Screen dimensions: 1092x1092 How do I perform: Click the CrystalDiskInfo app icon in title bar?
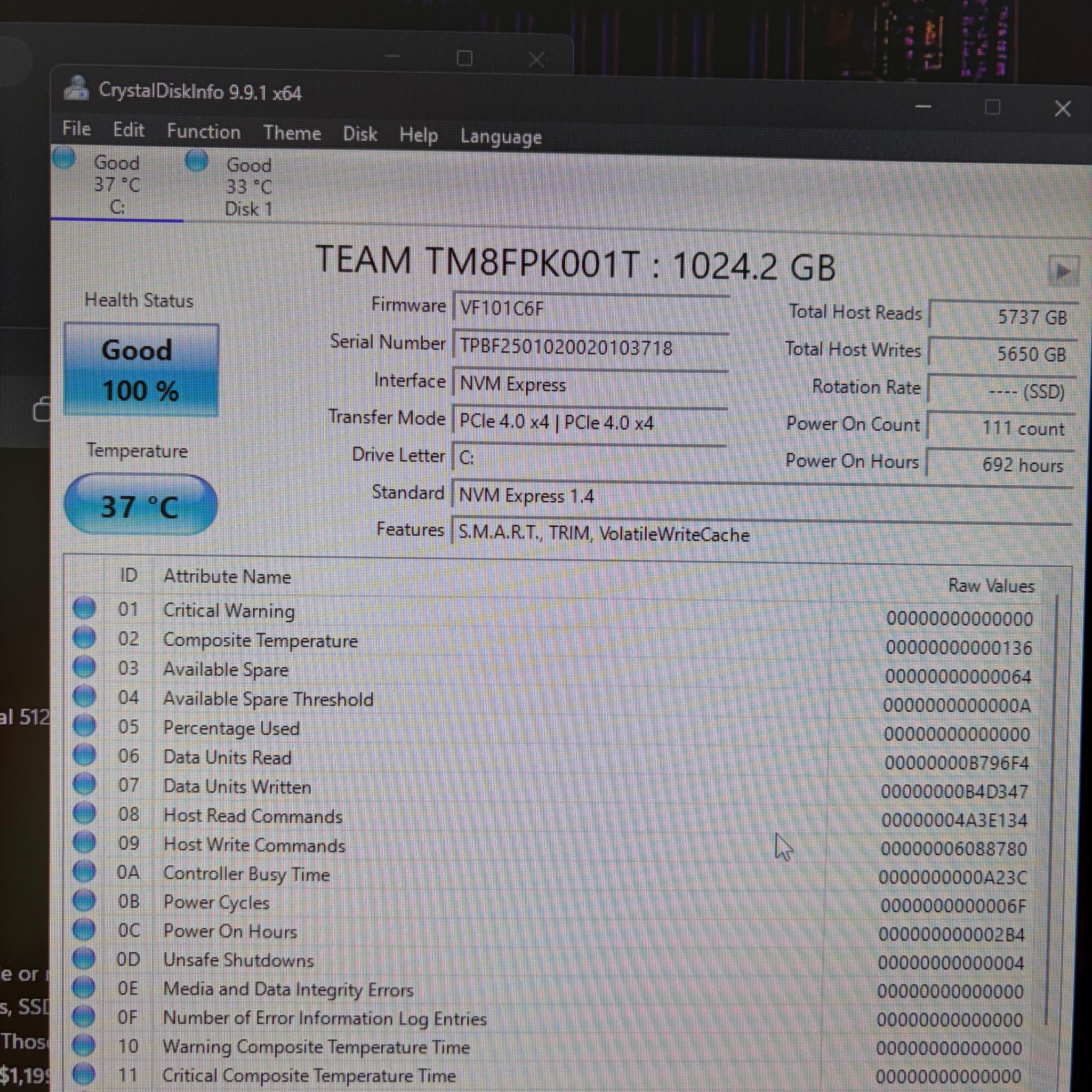76,88
